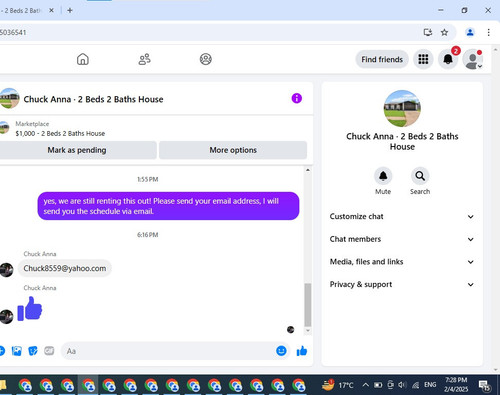Open the Facebook menu grid icon
This screenshot has height=395, width=500.
(x=423, y=59)
